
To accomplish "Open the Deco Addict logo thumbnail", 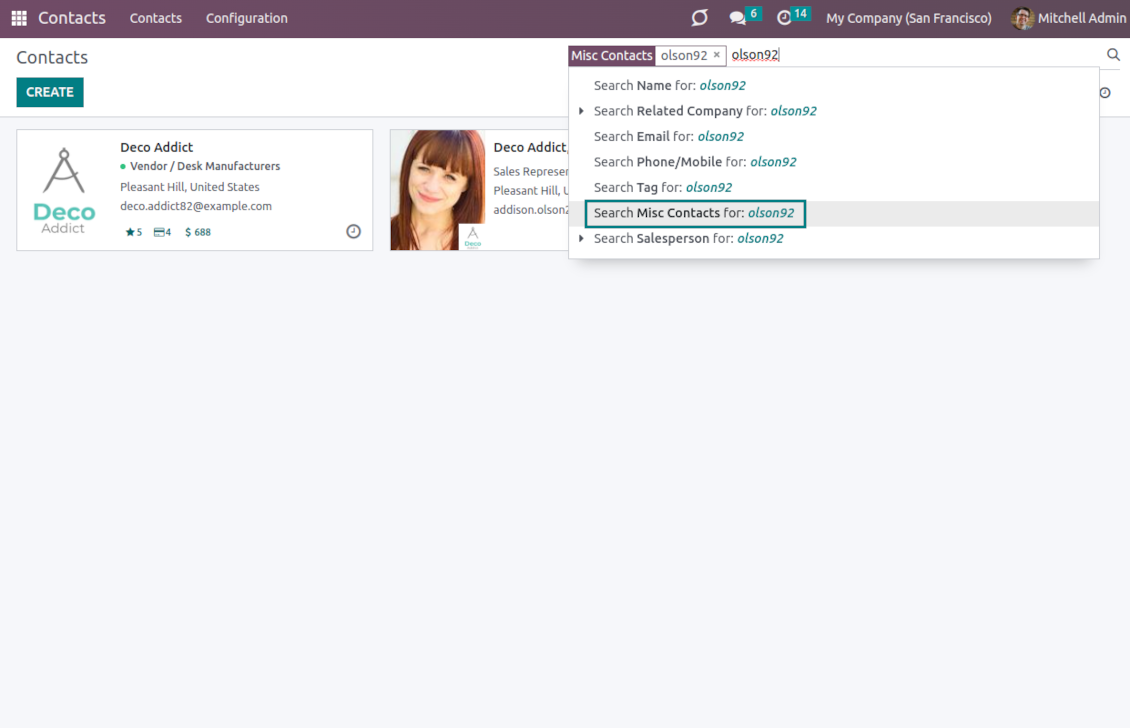I will pos(65,190).
